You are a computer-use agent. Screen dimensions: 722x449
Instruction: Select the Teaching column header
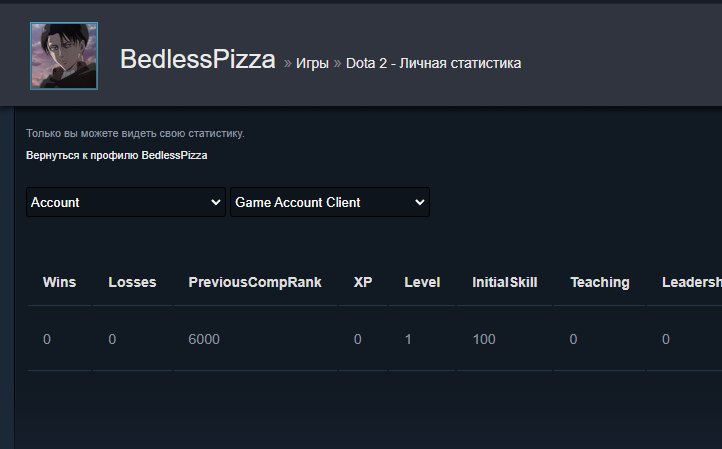pos(600,282)
